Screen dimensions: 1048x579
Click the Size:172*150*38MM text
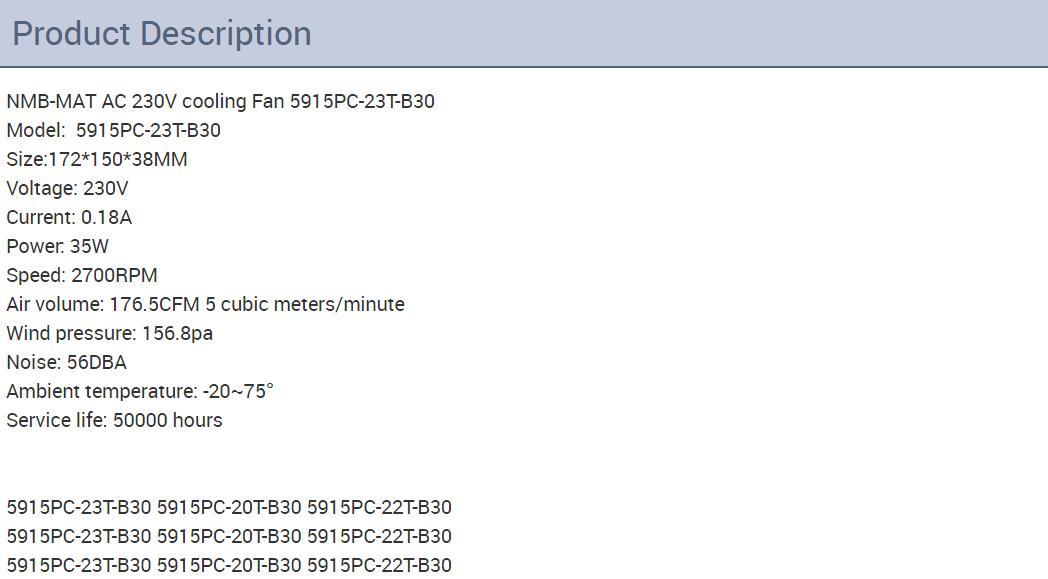pos(97,159)
